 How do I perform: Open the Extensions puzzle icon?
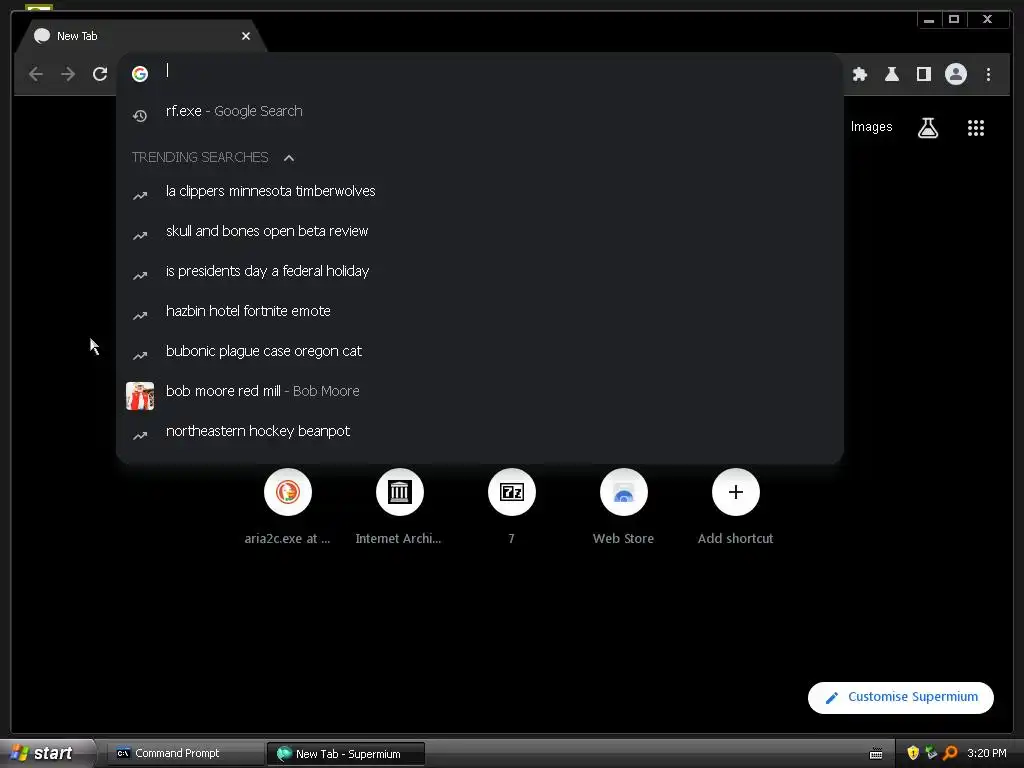(860, 74)
